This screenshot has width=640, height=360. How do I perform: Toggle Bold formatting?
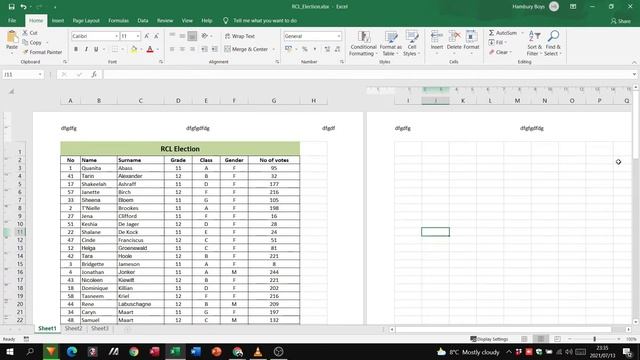point(76,49)
